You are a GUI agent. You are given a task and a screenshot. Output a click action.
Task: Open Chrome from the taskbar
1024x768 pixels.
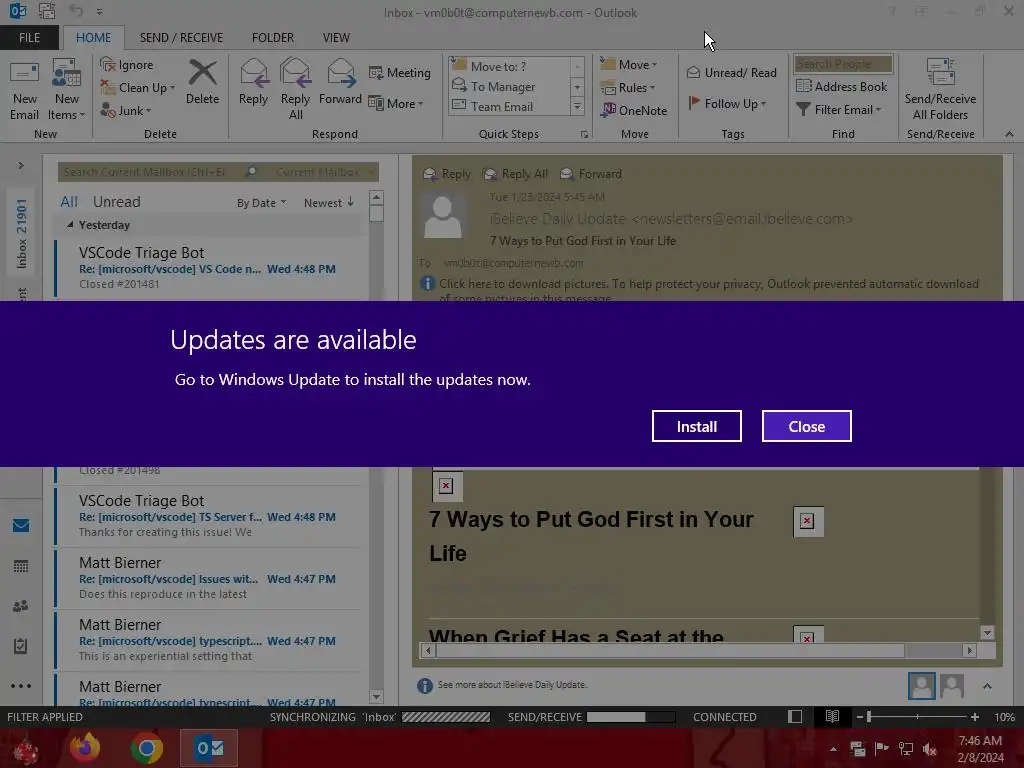click(x=146, y=748)
